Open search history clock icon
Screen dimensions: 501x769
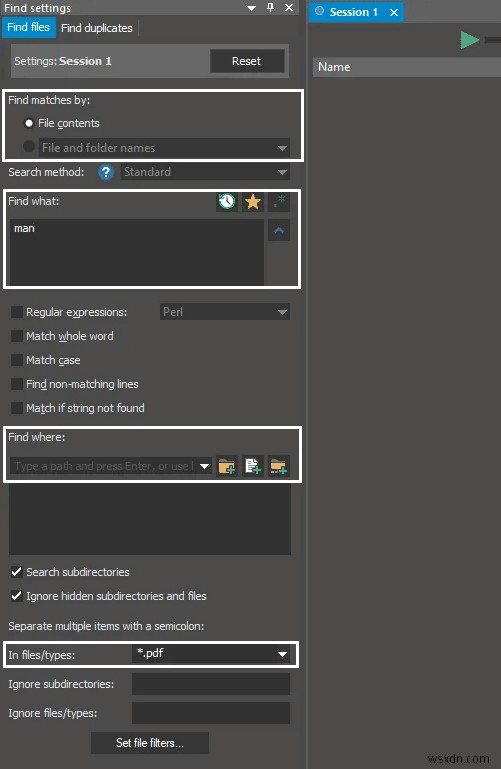(x=226, y=202)
